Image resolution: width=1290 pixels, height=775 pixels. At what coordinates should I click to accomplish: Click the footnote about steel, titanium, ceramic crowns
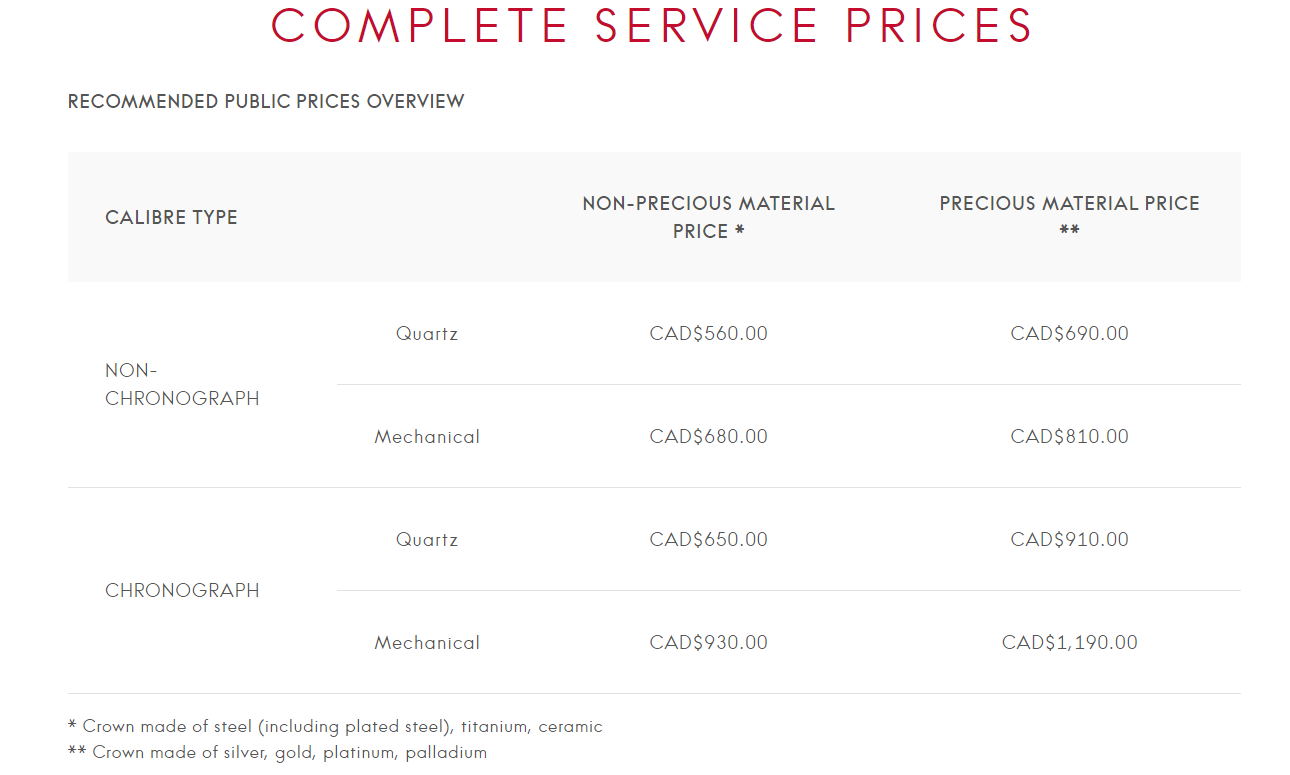(335, 726)
